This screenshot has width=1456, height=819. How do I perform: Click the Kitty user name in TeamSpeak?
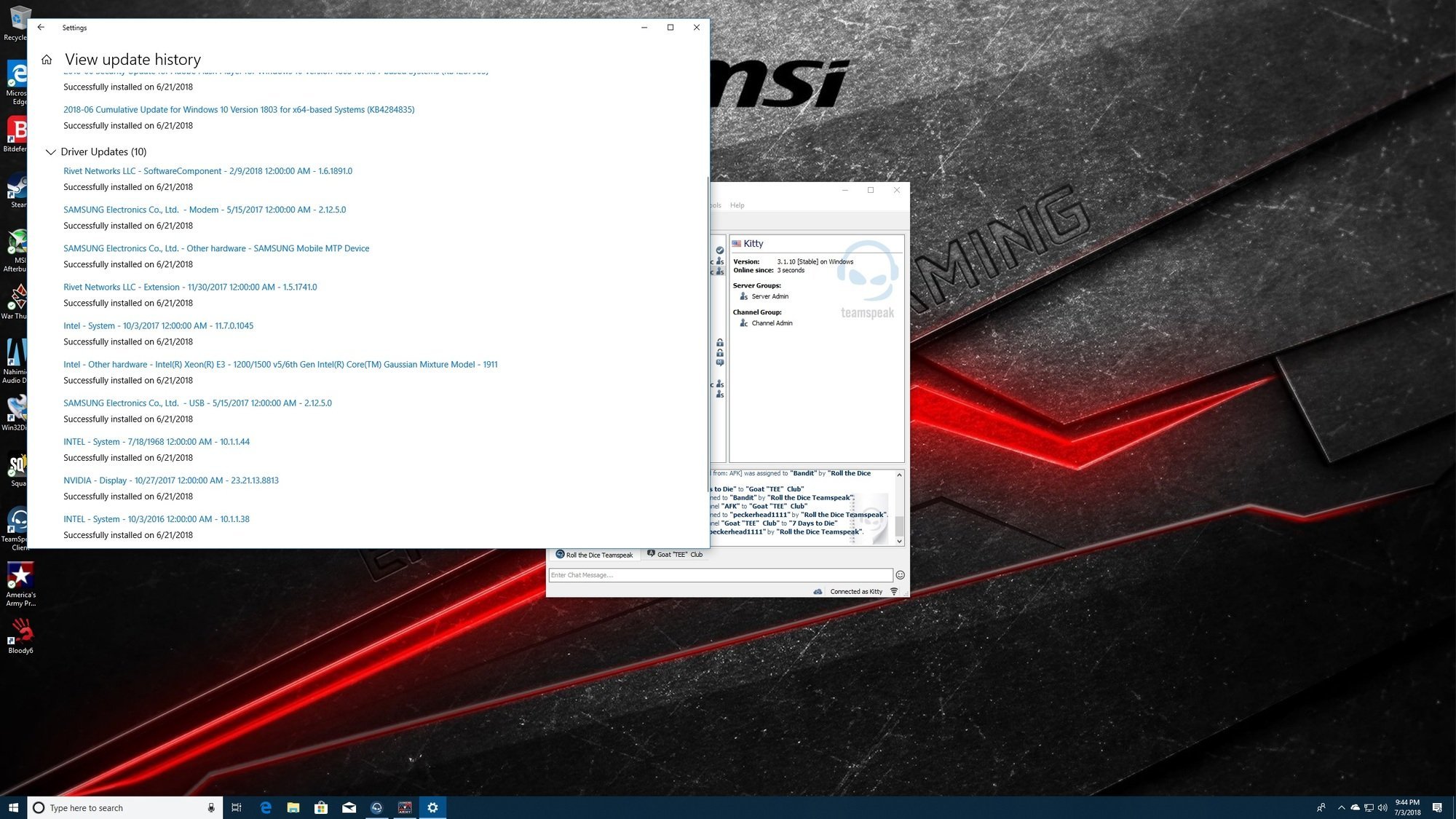tap(753, 244)
